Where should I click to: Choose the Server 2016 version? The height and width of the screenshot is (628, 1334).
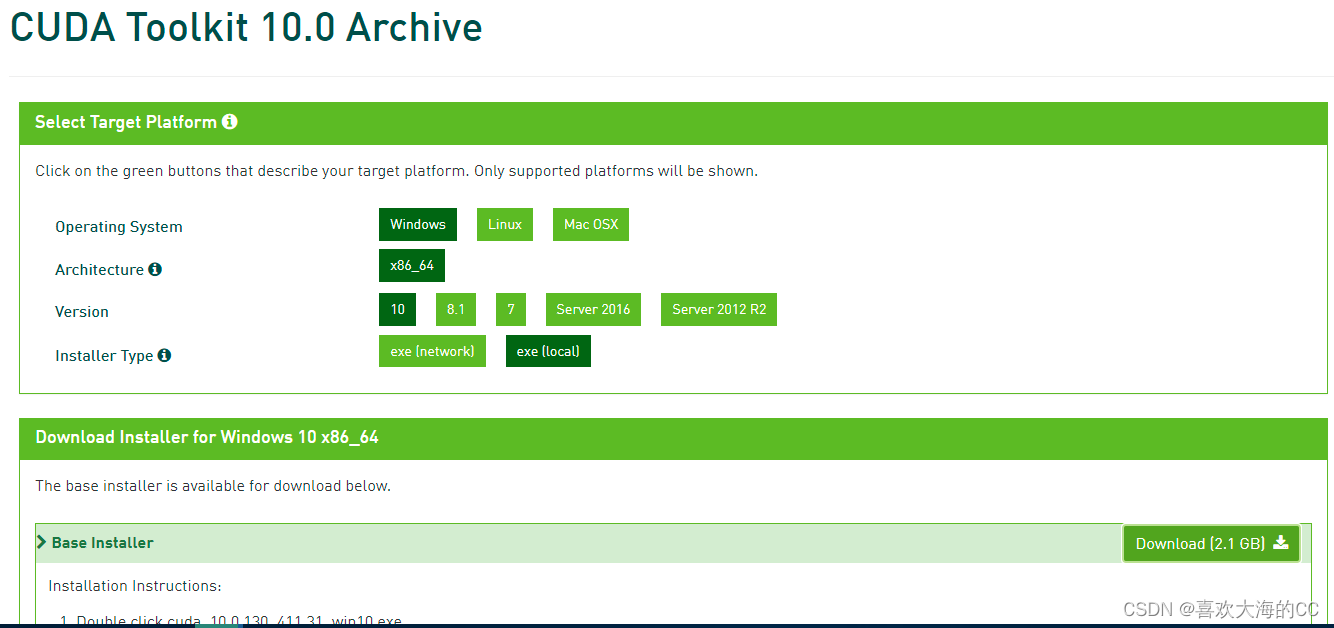click(593, 310)
